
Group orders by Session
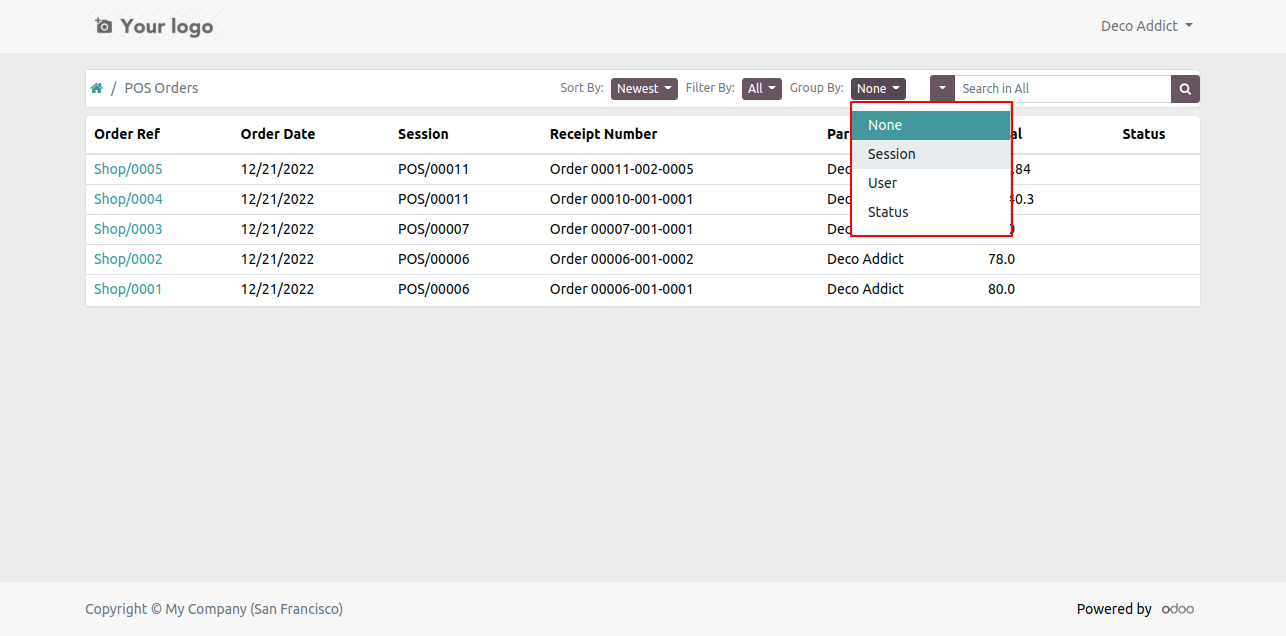[931, 154]
